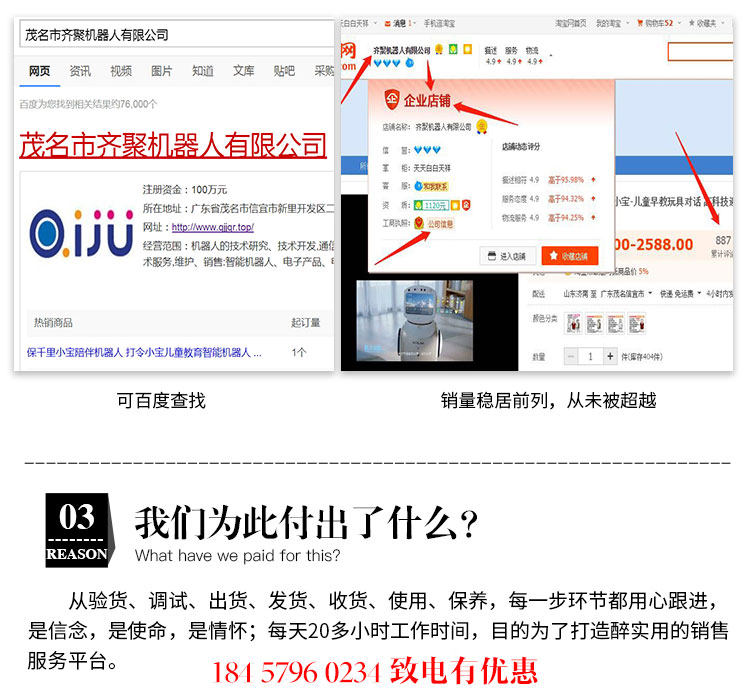Click the 热销商品 column header

click(x=53, y=322)
